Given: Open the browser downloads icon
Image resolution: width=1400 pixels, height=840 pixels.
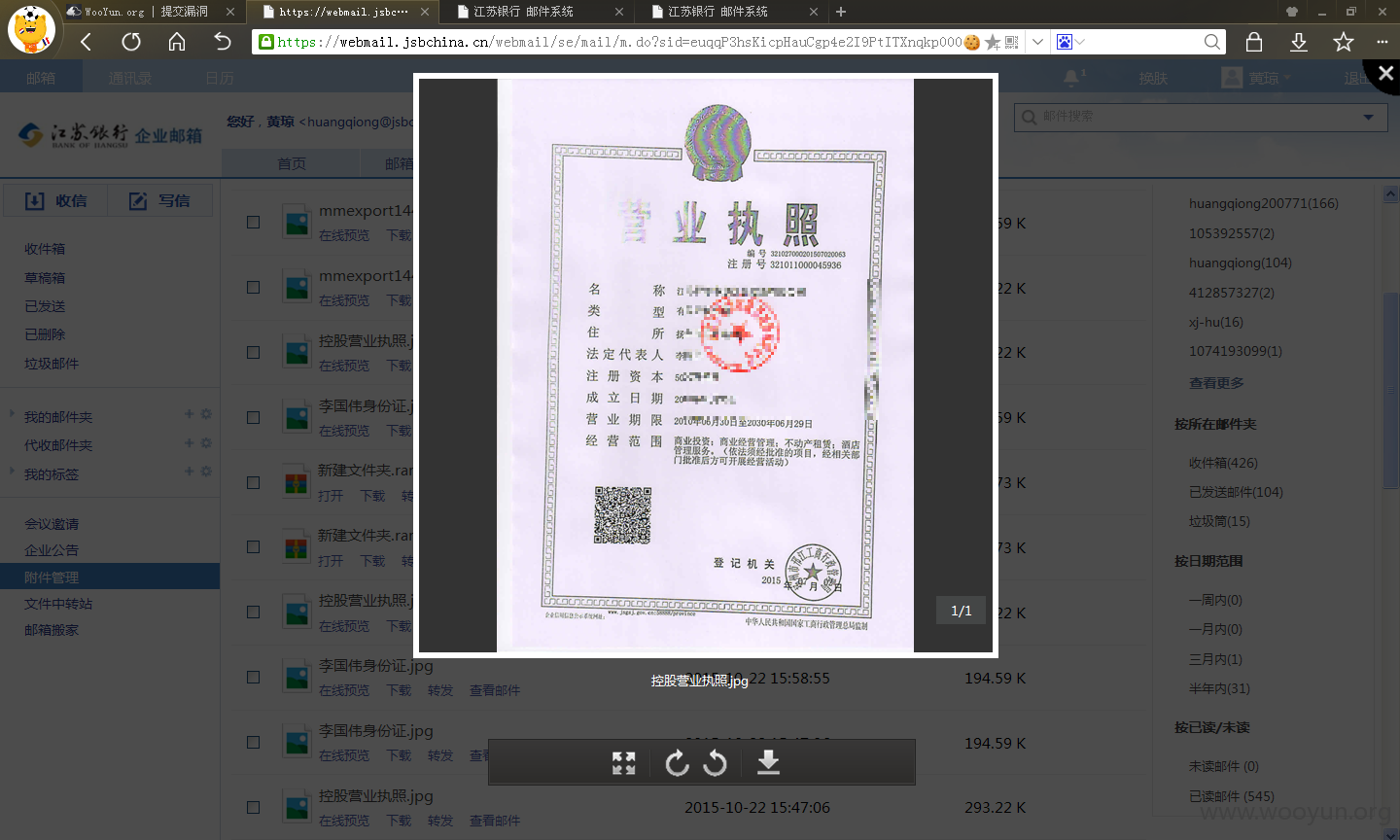Looking at the screenshot, I should point(1299,42).
